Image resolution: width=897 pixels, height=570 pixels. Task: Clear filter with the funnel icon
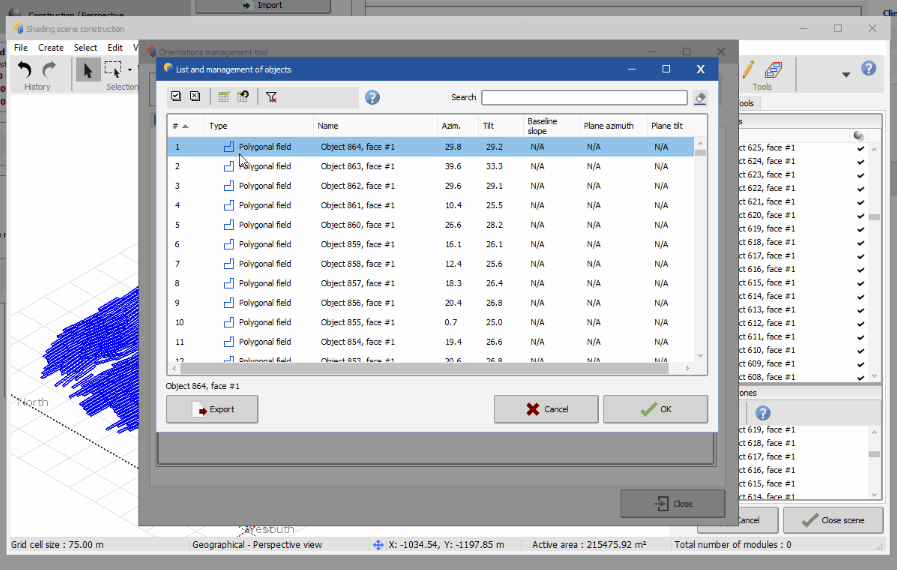pyautogui.click(x=271, y=97)
